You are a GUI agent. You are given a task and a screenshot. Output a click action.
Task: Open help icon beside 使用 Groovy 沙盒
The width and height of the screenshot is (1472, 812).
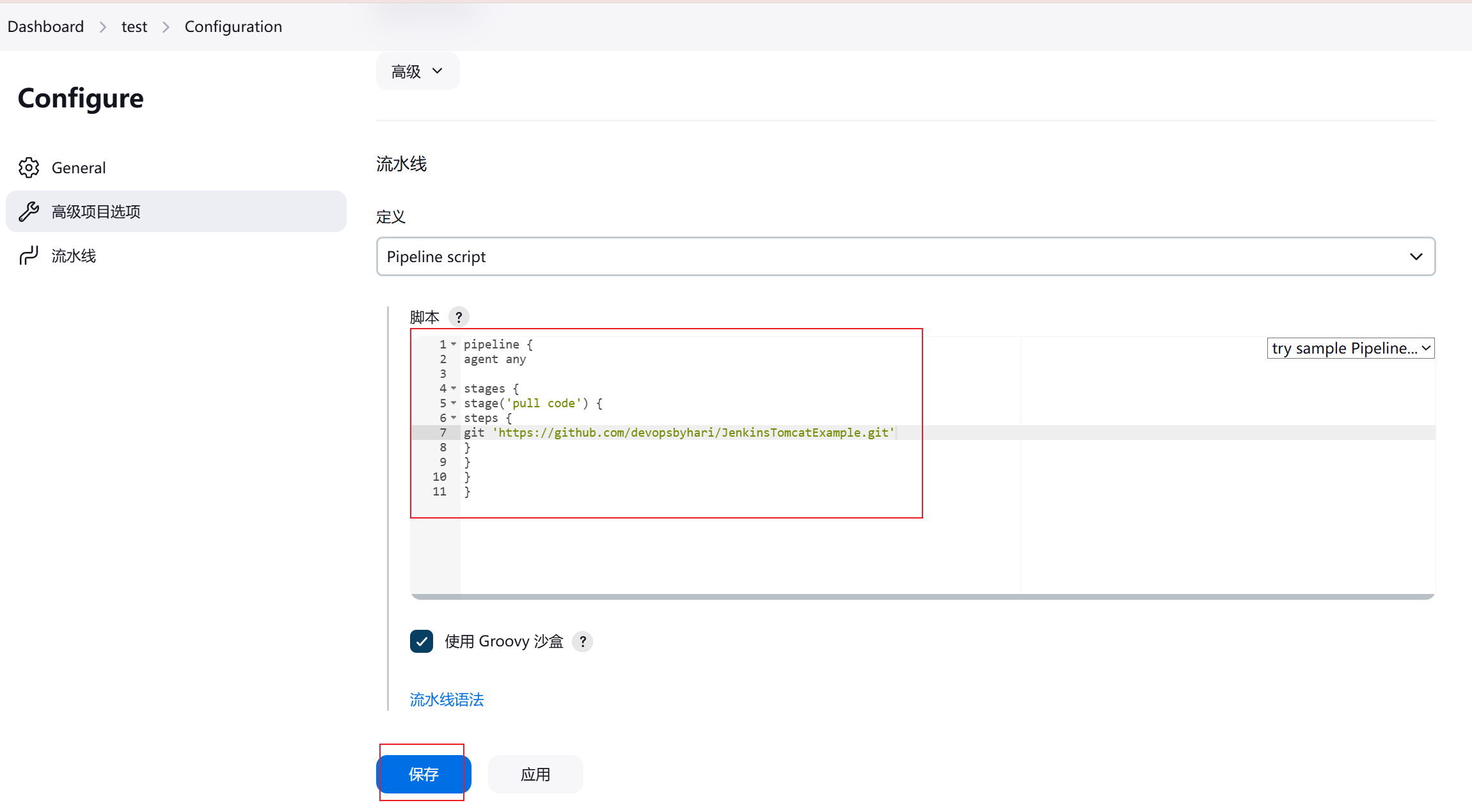coord(582,641)
